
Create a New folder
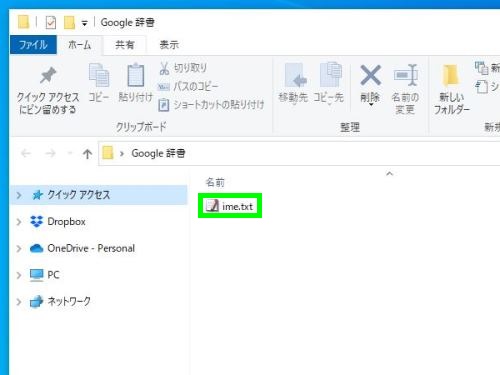click(452, 89)
